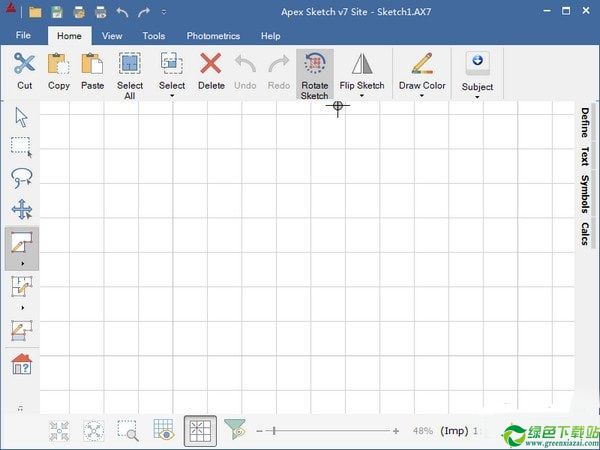This screenshot has width=600, height=450.
Task: Click the Cut scissors icon
Action: tap(24, 65)
